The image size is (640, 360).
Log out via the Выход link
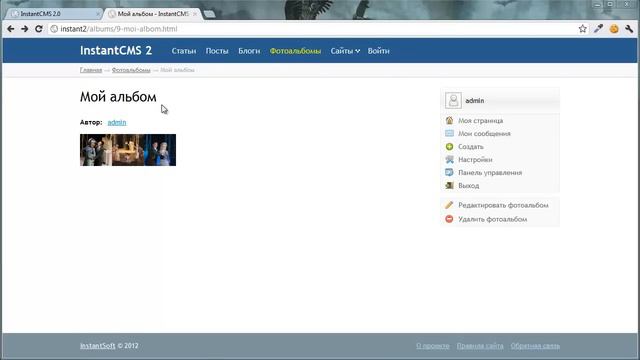(469, 186)
